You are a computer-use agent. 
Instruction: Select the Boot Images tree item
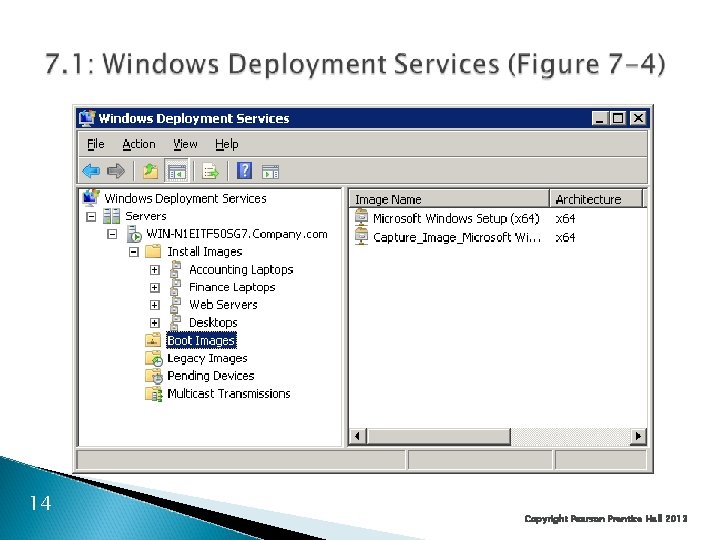coord(201,340)
